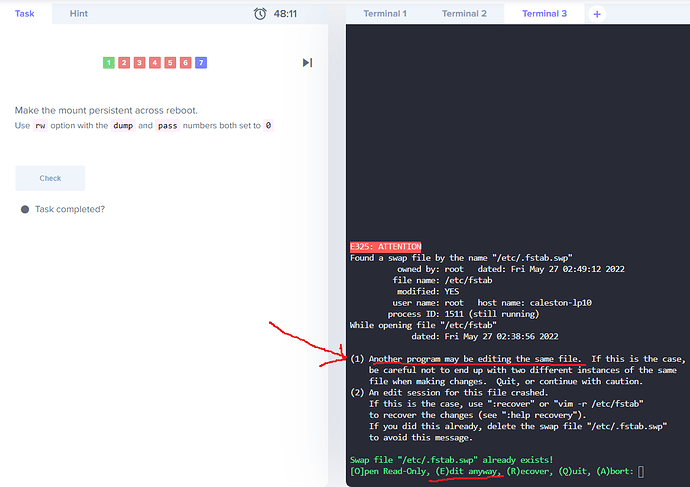Go to task step 3 square
This screenshot has height=487, width=690.
click(x=139, y=62)
